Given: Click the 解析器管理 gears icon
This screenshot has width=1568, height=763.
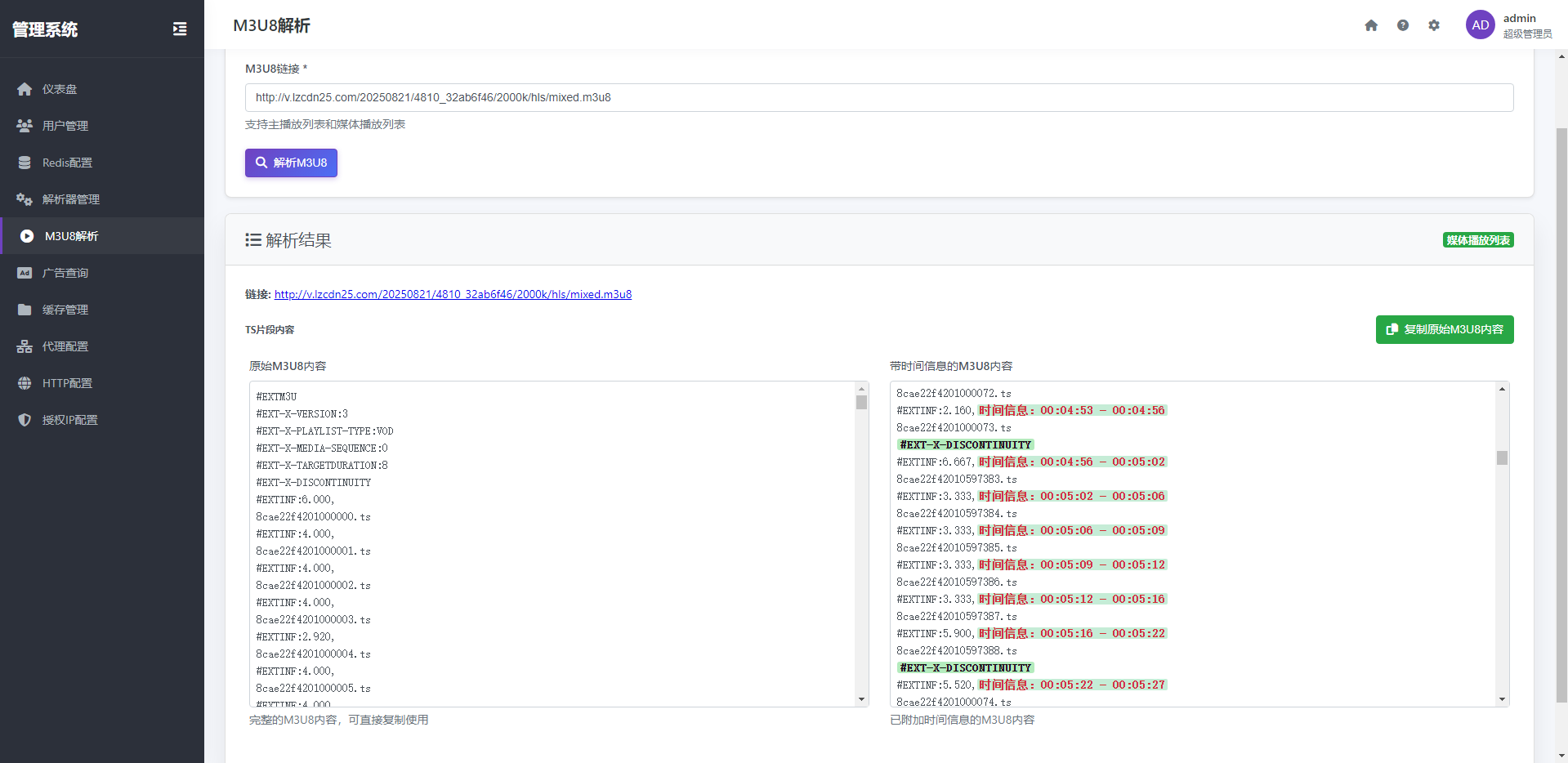Looking at the screenshot, I should [25, 199].
